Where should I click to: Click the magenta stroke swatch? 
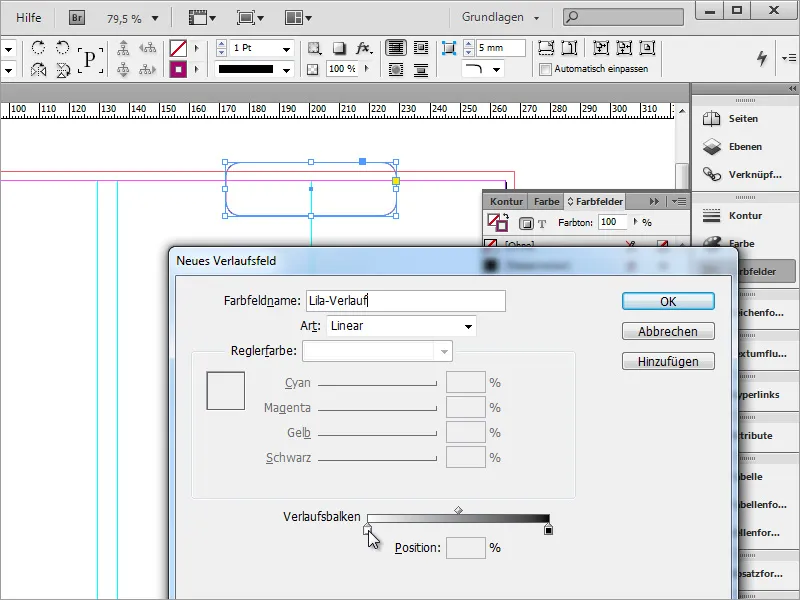pos(178,69)
